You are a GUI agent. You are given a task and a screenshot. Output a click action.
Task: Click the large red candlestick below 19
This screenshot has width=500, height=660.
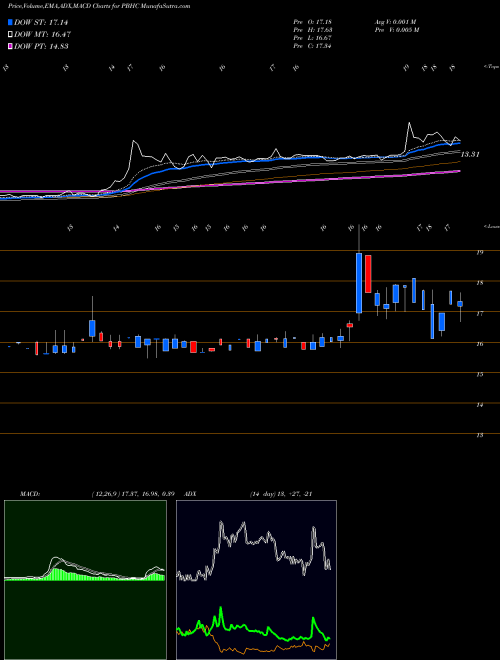coord(368,274)
